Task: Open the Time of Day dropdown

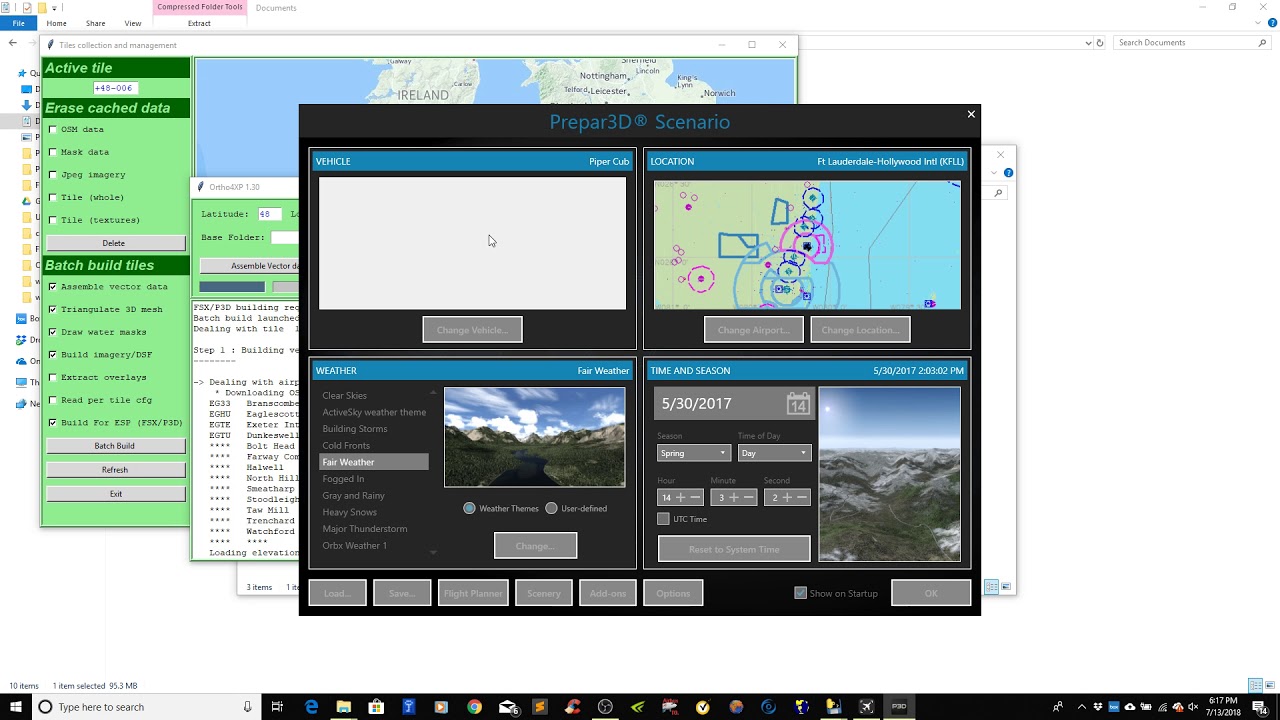Action: coord(774,453)
